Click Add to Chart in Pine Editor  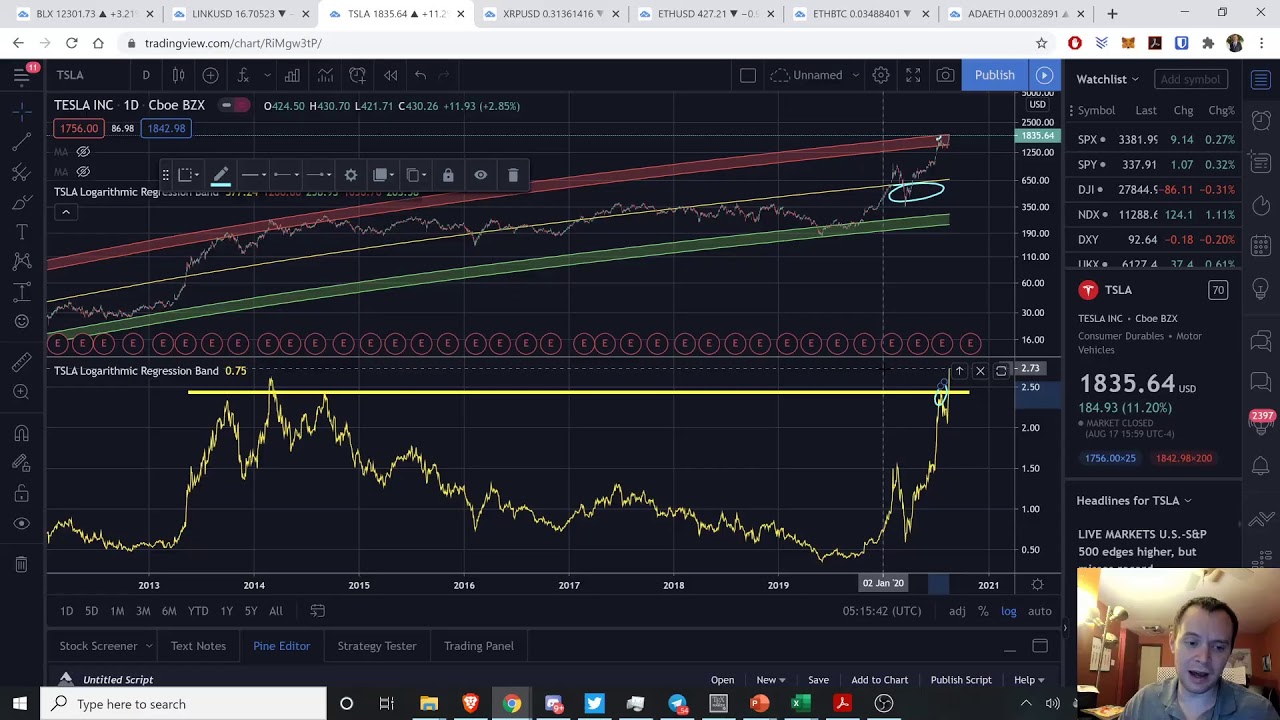pos(880,680)
